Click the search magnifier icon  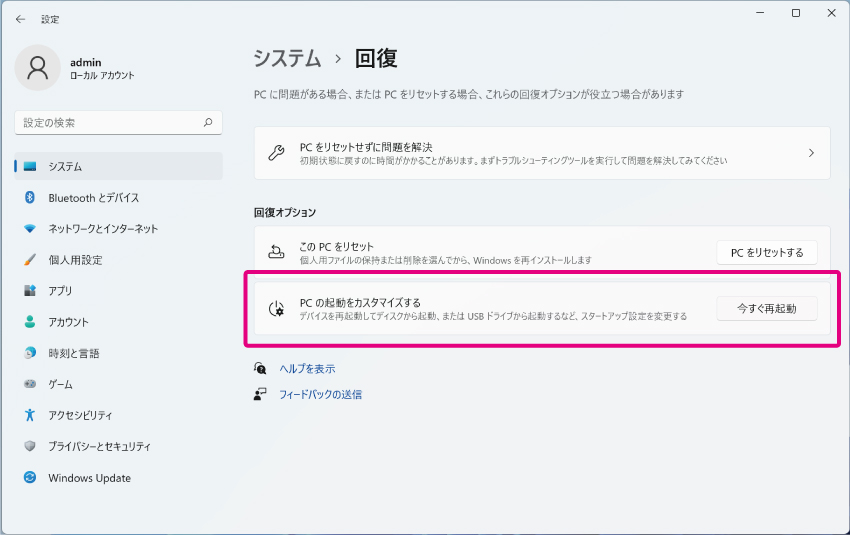[208, 123]
